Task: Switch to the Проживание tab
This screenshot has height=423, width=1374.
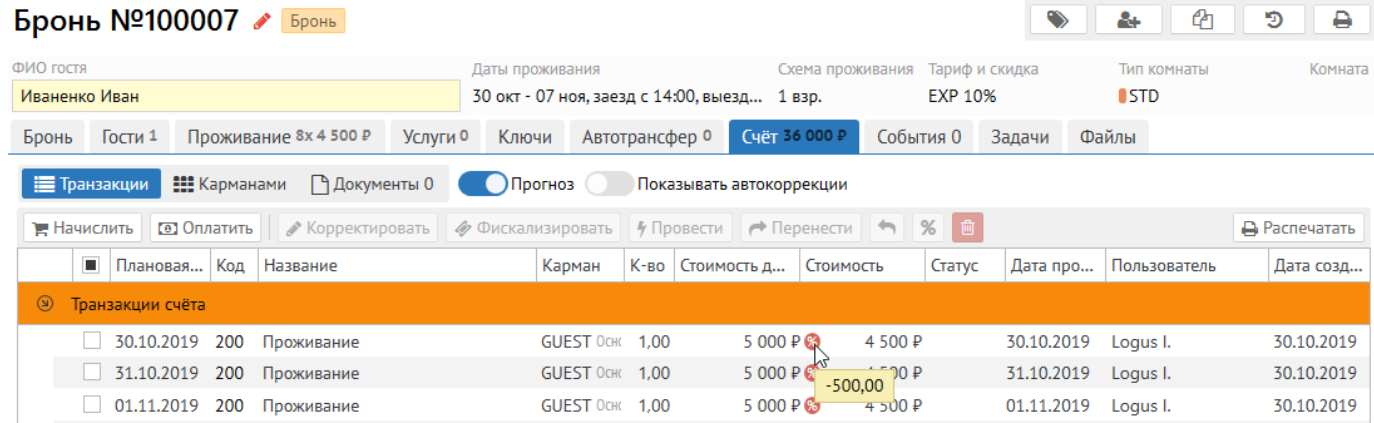Action: [279, 137]
